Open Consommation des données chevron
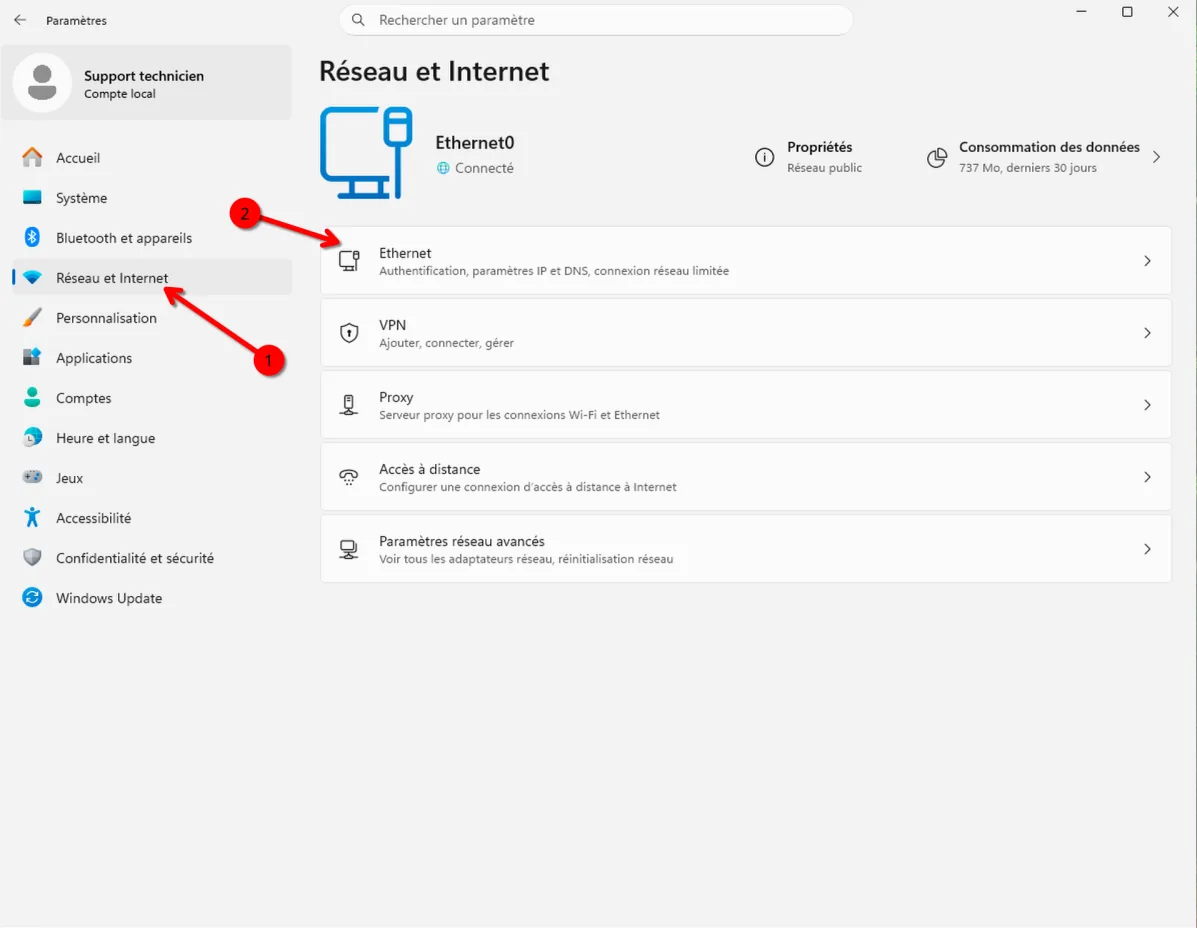1197x928 pixels. click(x=1157, y=157)
